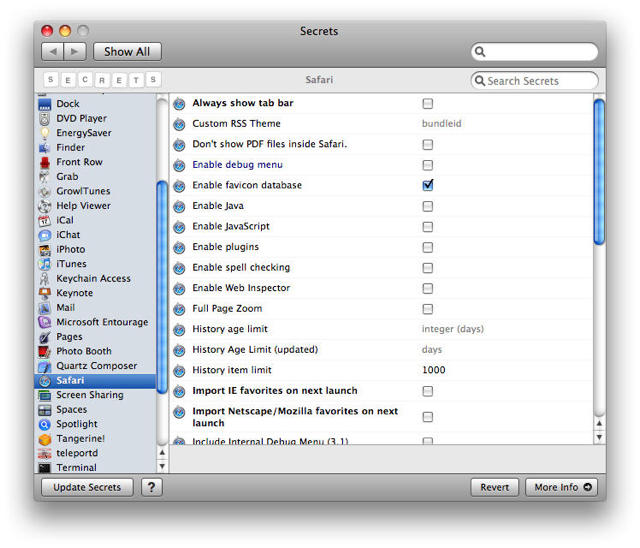
Task: Click the Show All toolbar button
Action: [127, 51]
